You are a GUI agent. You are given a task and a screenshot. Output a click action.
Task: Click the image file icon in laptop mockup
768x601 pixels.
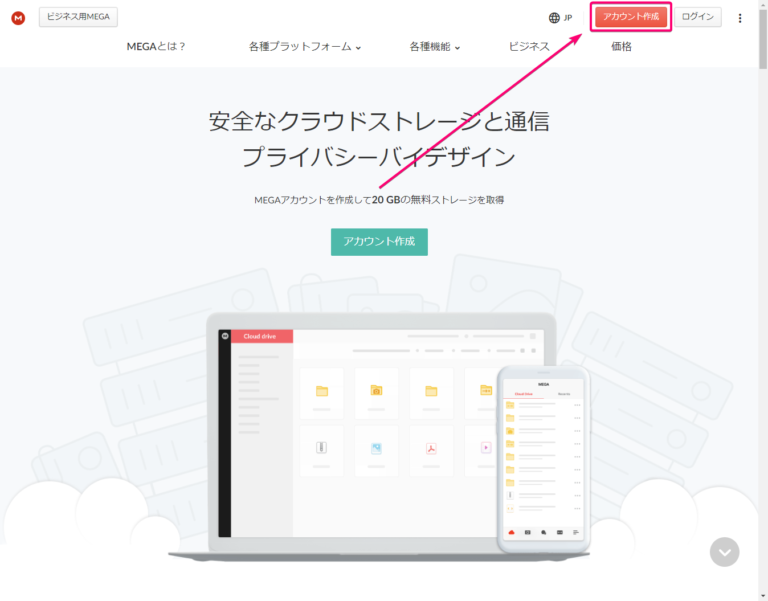(376, 448)
